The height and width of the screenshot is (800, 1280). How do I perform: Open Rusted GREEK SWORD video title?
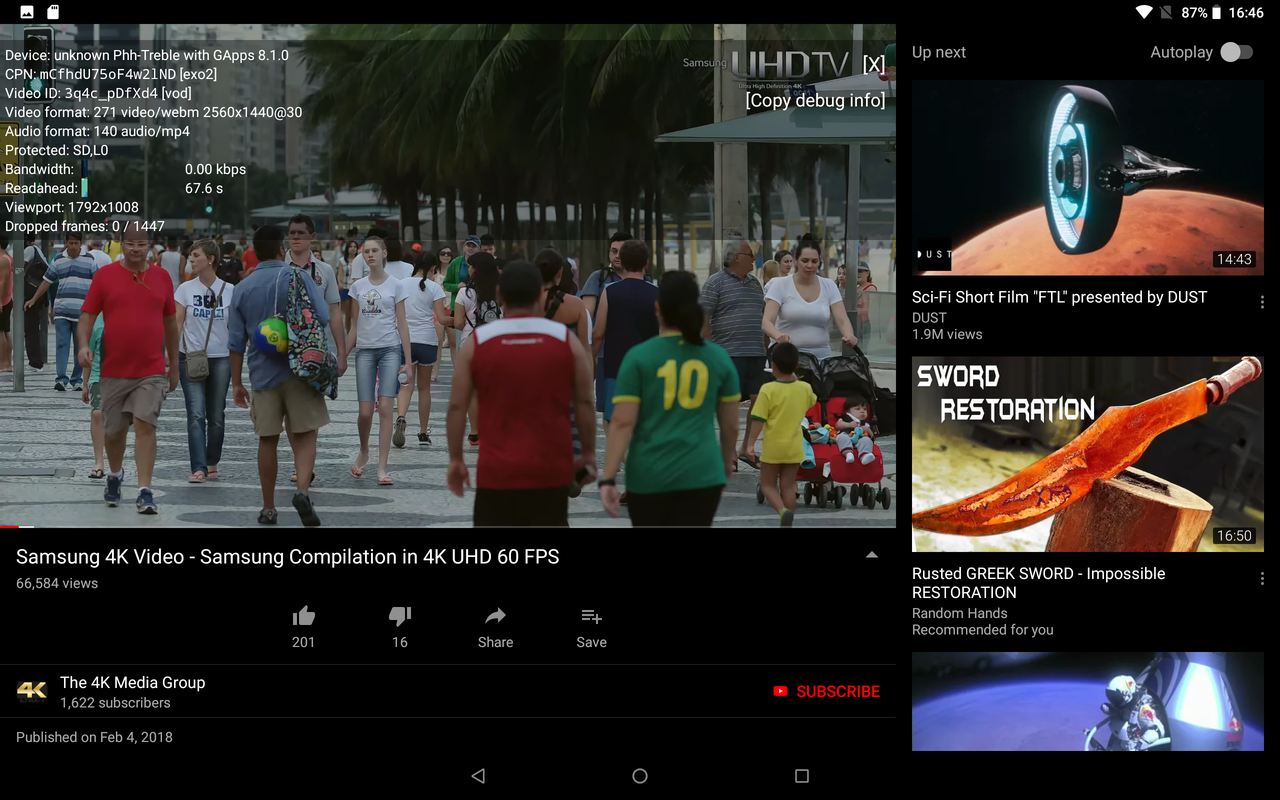click(1038, 583)
